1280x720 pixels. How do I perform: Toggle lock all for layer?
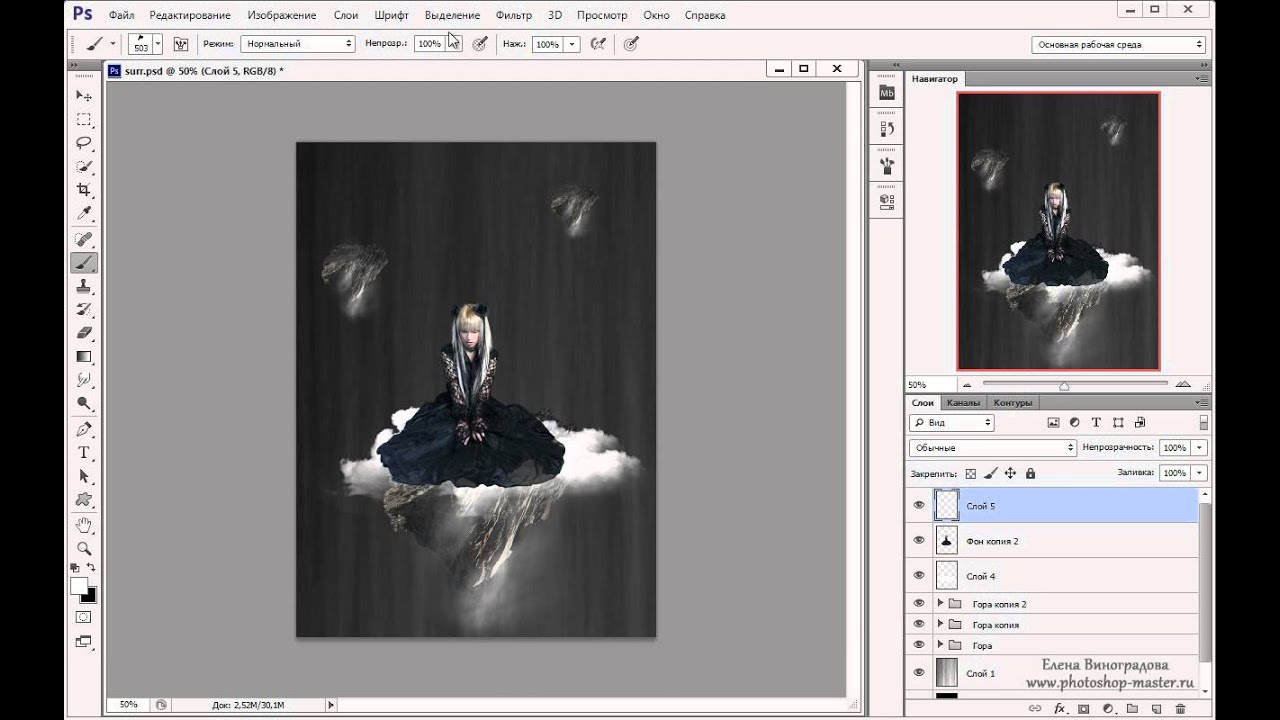click(x=1030, y=473)
